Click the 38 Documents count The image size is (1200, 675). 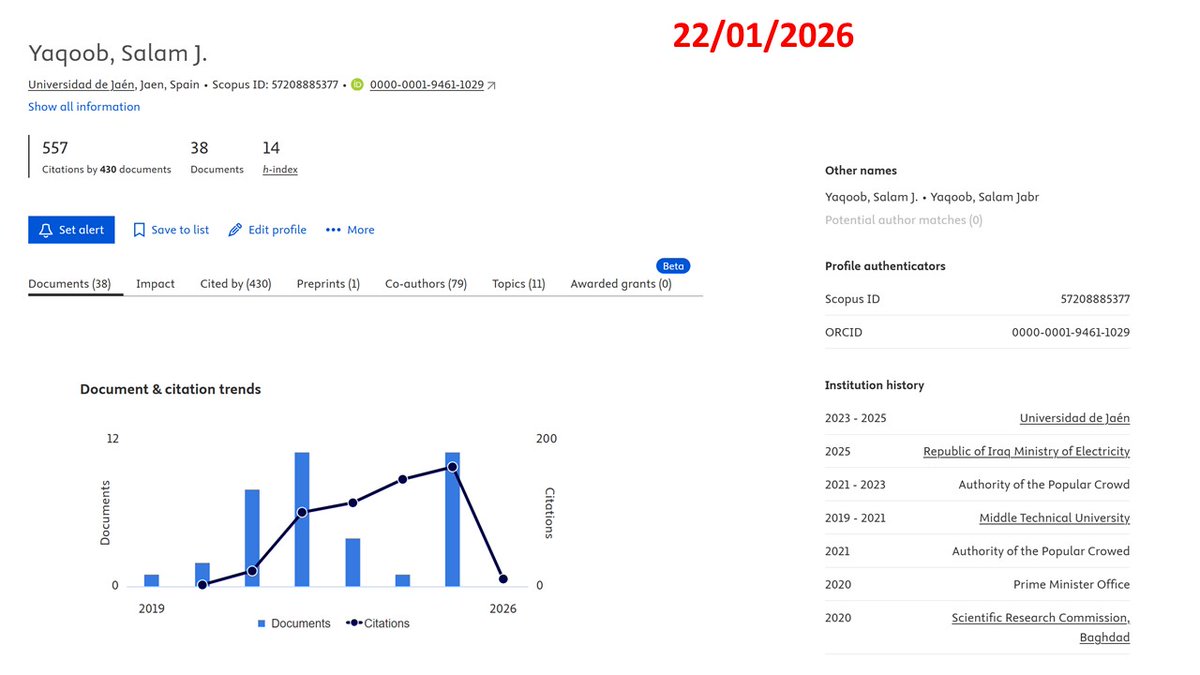click(199, 148)
